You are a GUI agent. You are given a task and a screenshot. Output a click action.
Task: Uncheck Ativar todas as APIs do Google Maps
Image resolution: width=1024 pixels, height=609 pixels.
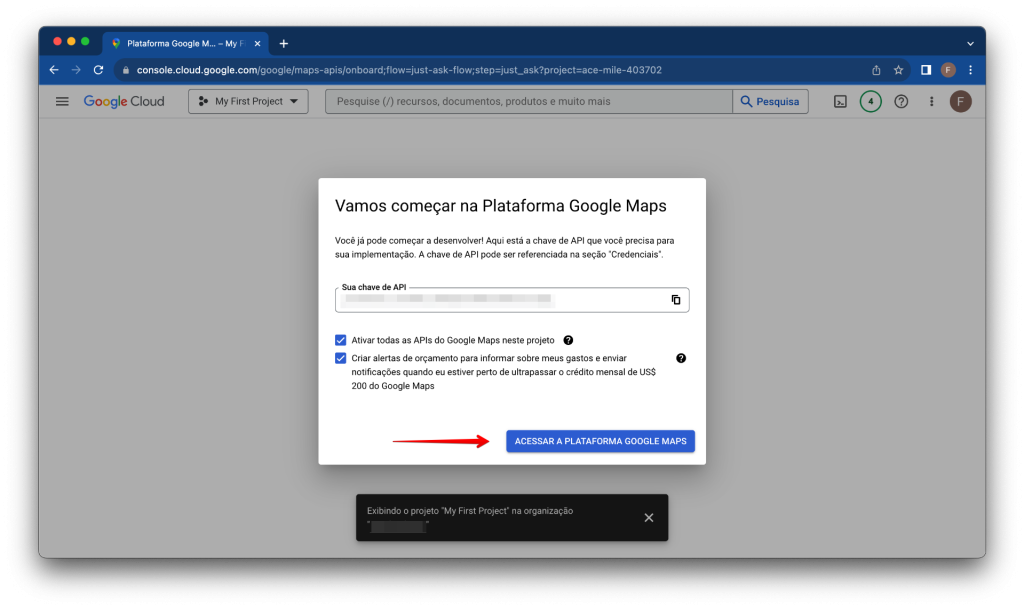(x=340, y=340)
